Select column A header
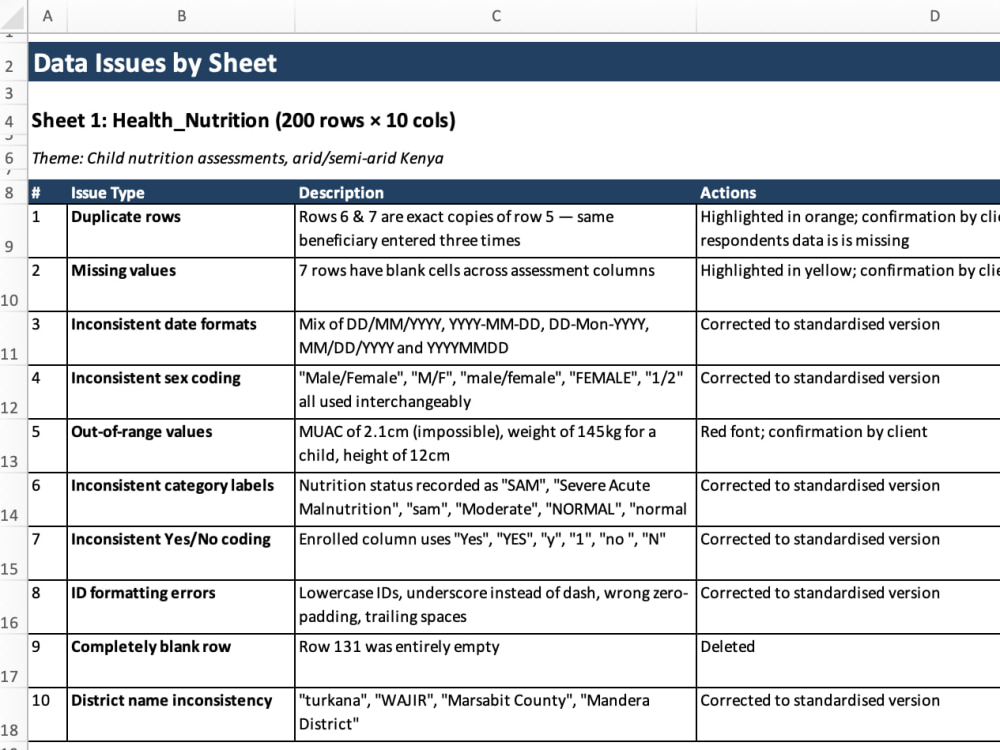This screenshot has height=750, width=1000. pyautogui.click(x=47, y=16)
